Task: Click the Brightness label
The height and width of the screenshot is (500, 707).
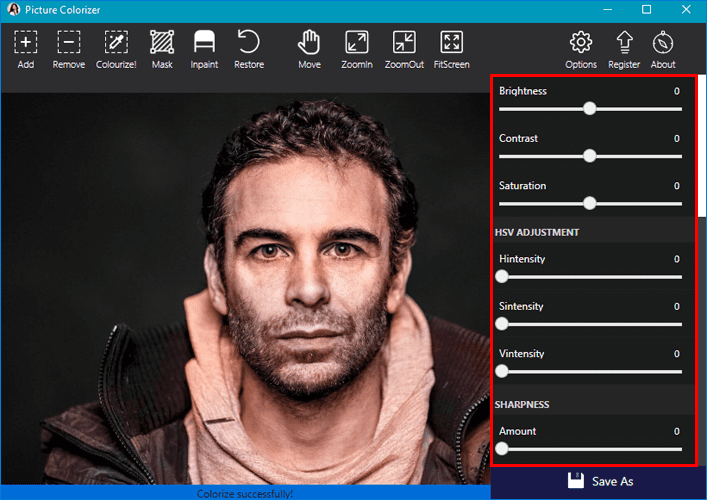Action: click(x=523, y=91)
